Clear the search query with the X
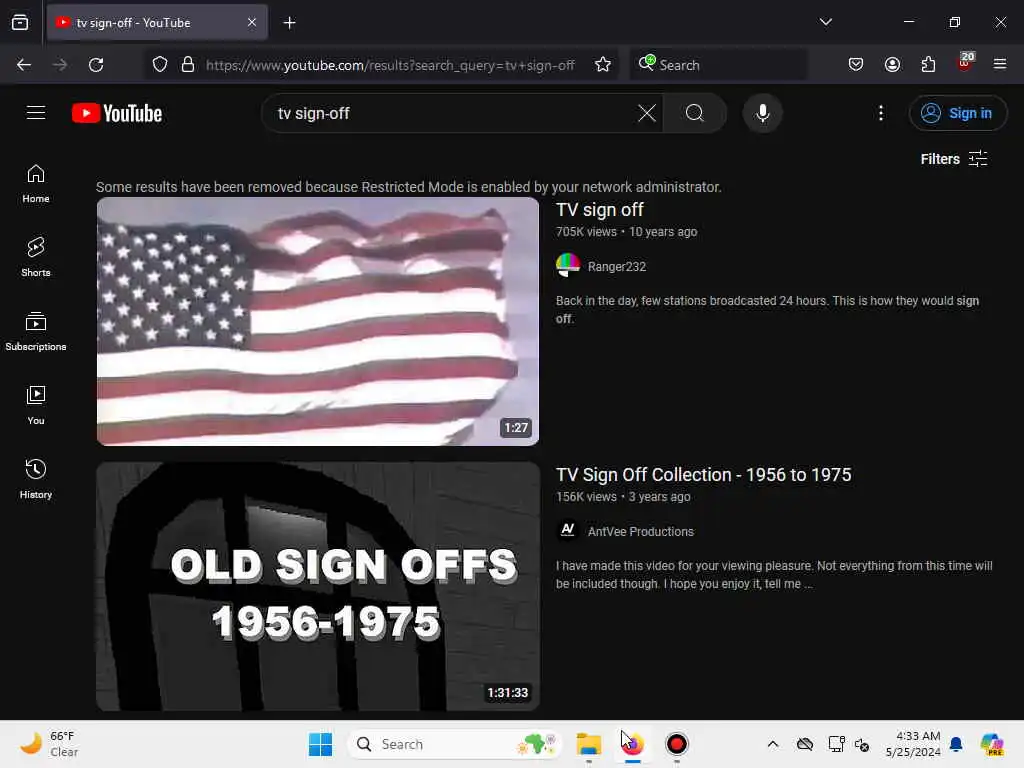 tap(647, 113)
